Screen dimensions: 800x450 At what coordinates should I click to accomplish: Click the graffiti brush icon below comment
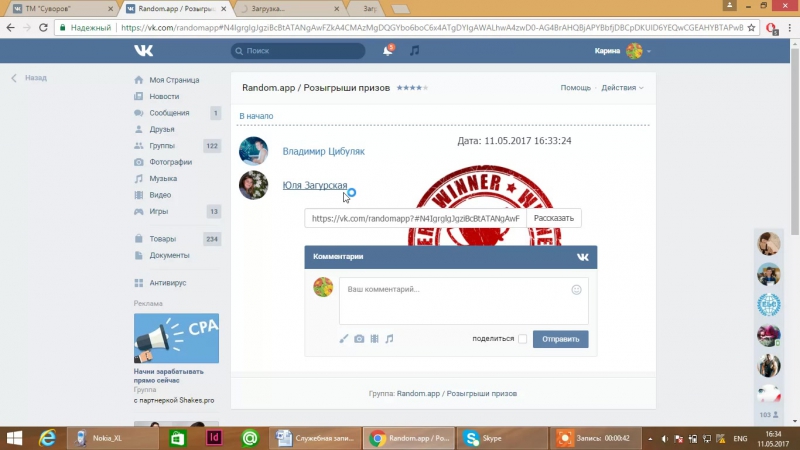(344, 339)
